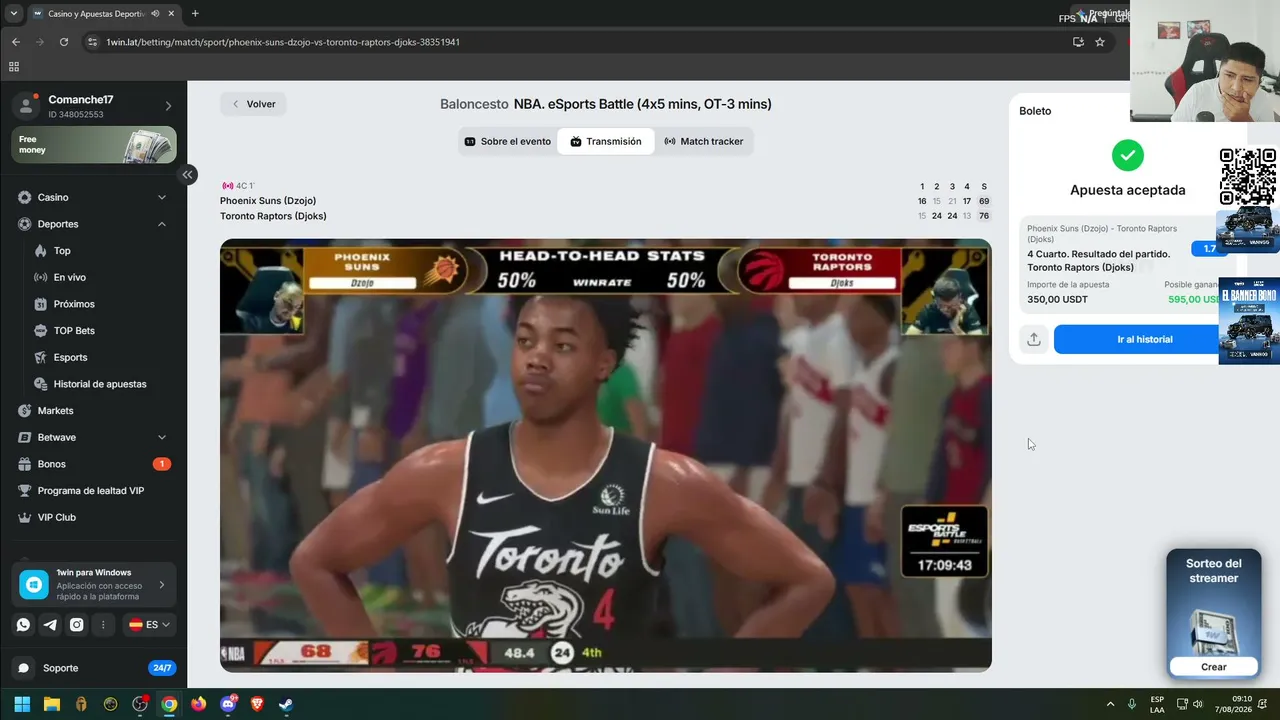Screen dimensions: 1280x720
Task: Show more social links via three-dot icon
Action: [x=103, y=625]
